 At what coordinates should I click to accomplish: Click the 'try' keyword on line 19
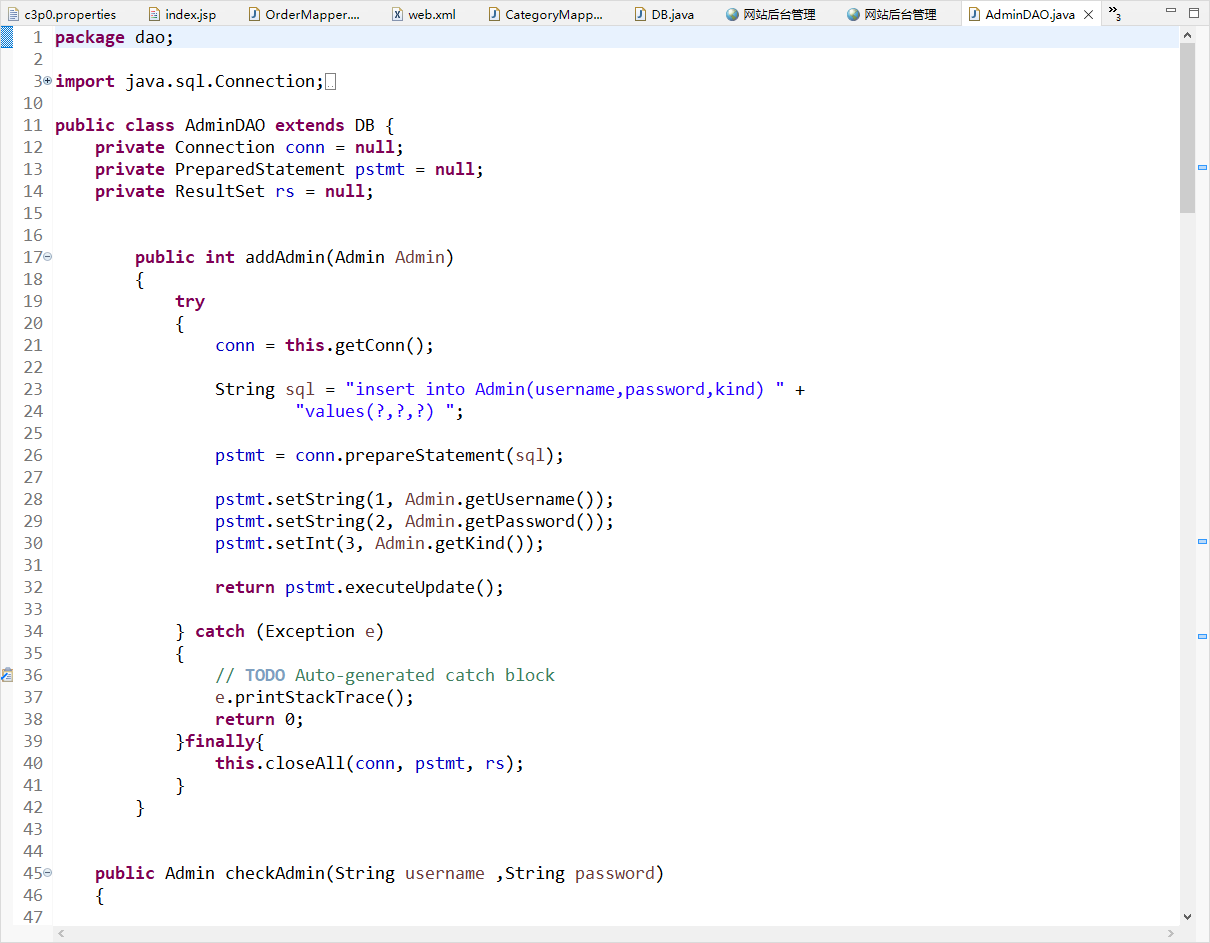[190, 301]
